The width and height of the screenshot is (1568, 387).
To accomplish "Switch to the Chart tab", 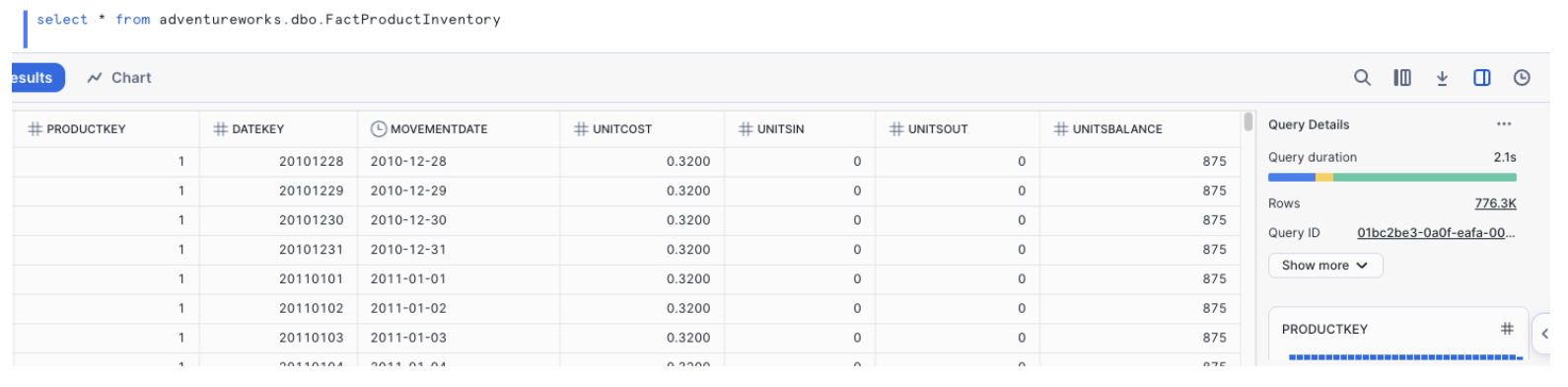I will click(119, 78).
